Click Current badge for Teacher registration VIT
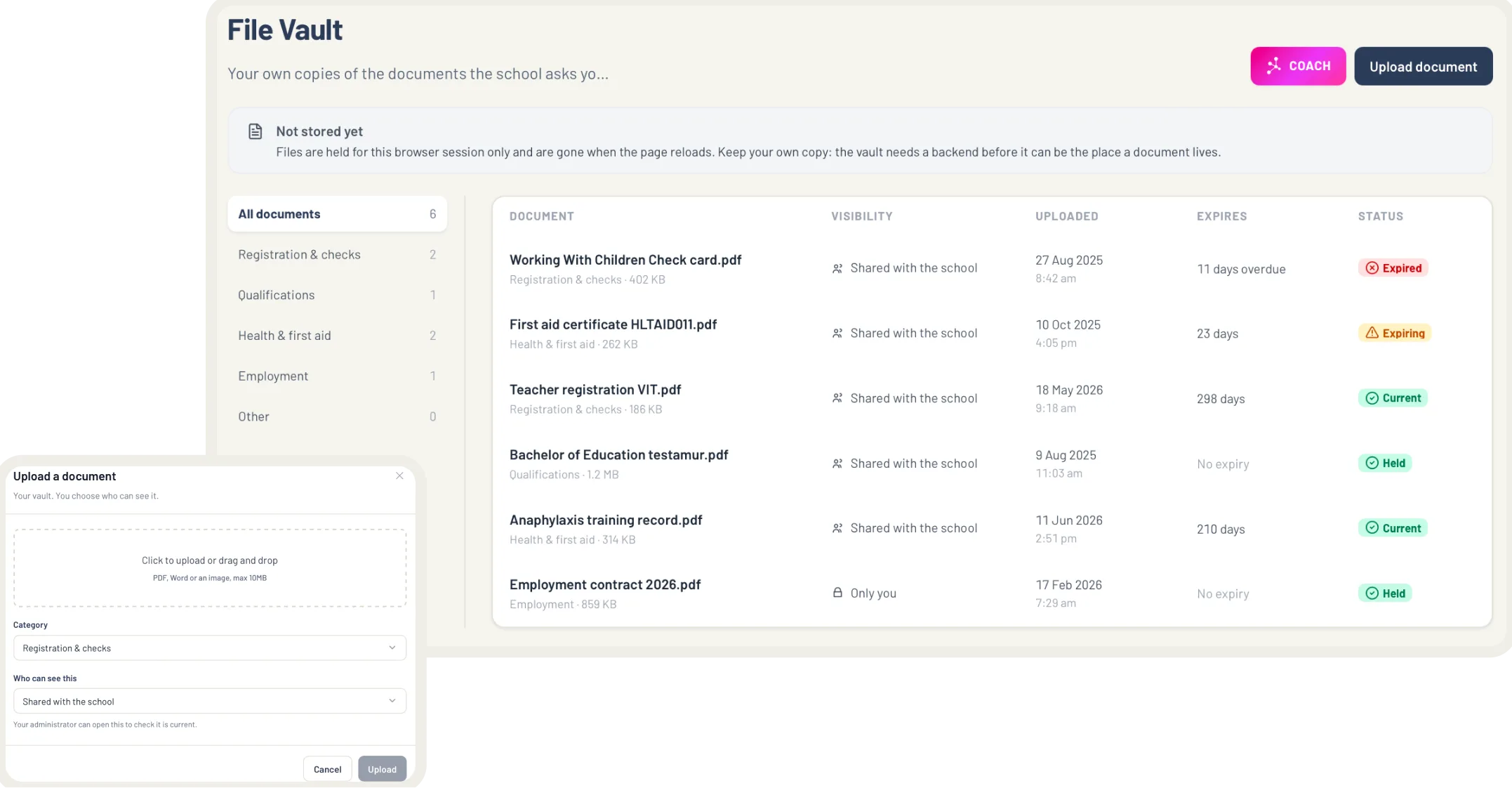 pos(1393,398)
